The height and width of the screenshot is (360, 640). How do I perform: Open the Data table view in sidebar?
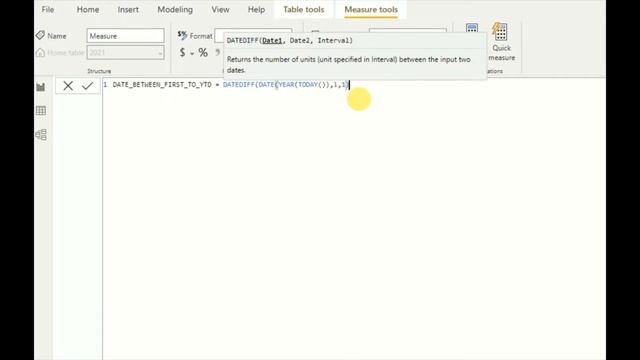coord(41,111)
